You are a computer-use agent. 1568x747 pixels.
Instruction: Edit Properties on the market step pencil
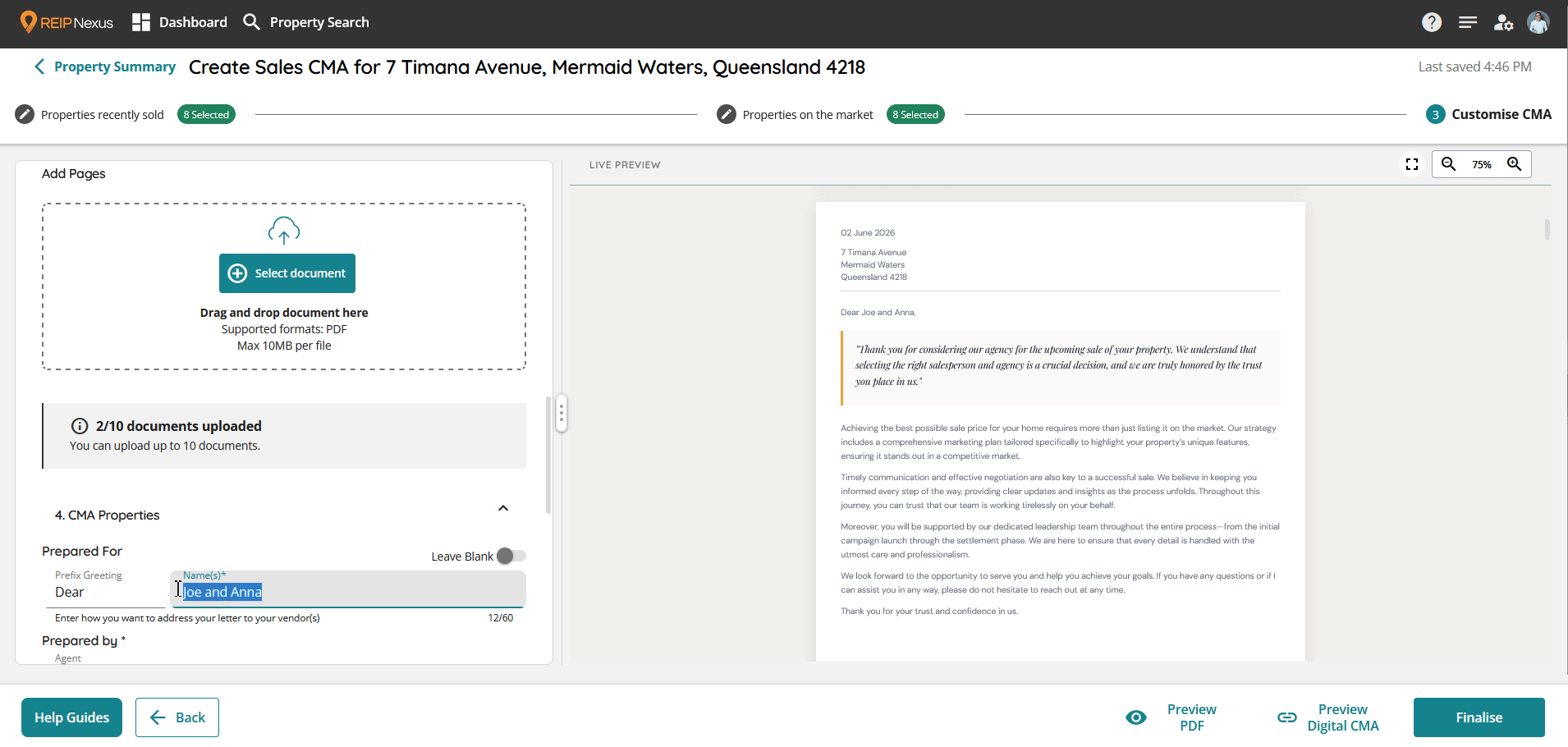coord(727,114)
